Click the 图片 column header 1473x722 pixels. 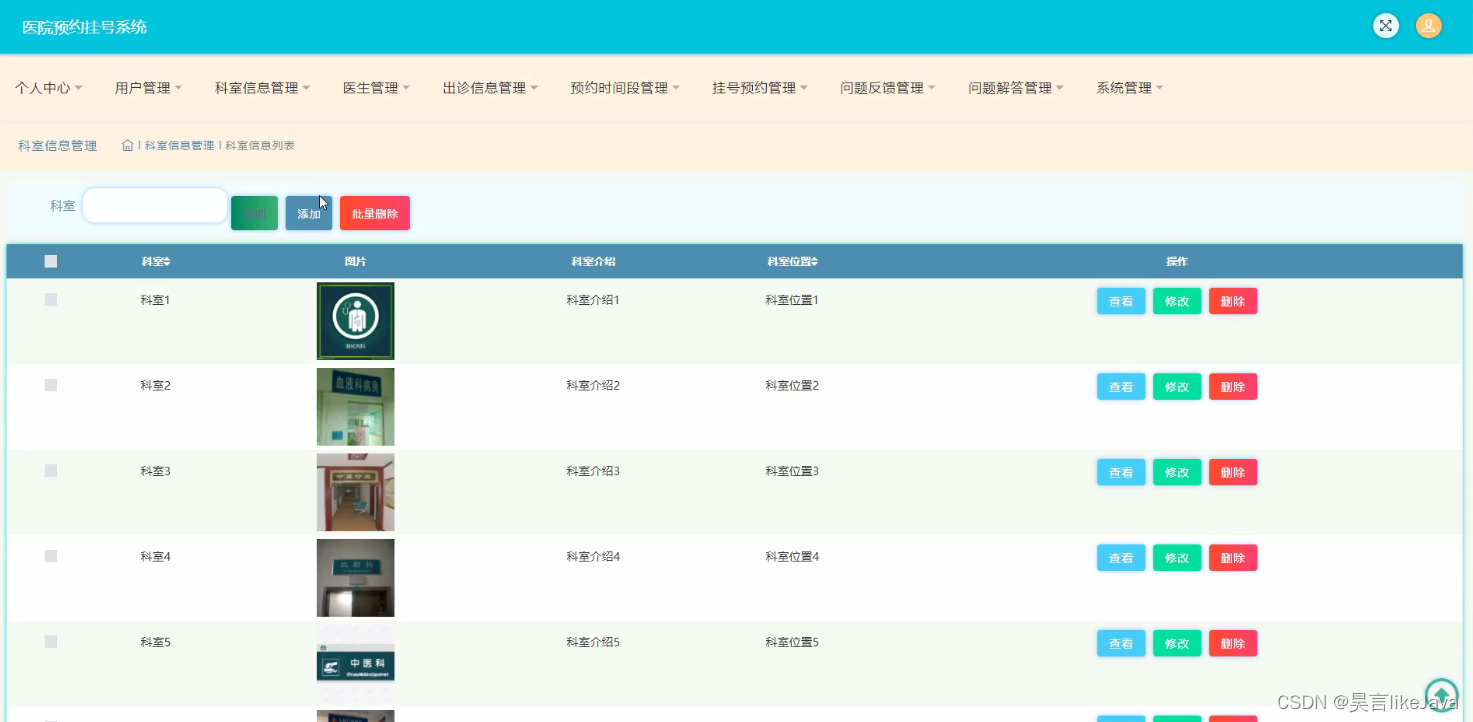pos(355,262)
